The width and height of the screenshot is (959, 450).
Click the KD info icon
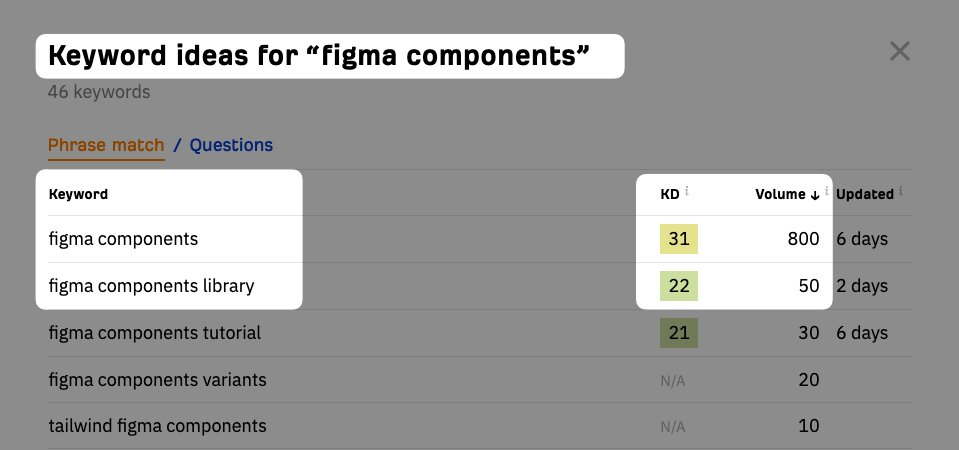[687, 190]
